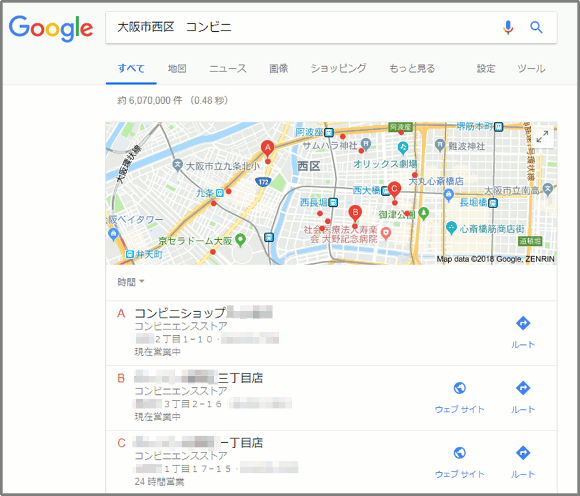Click オリックス劇場 music marker on map
Image resolution: width=580 pixels, height=496 pixels.
[403, 148]
